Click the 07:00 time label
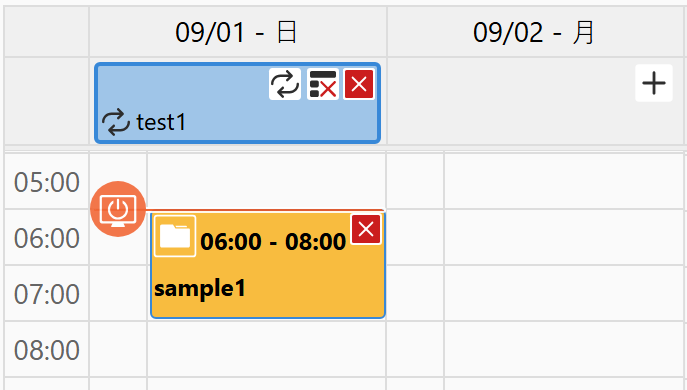 pyautogui.click(x=46, y=294)
